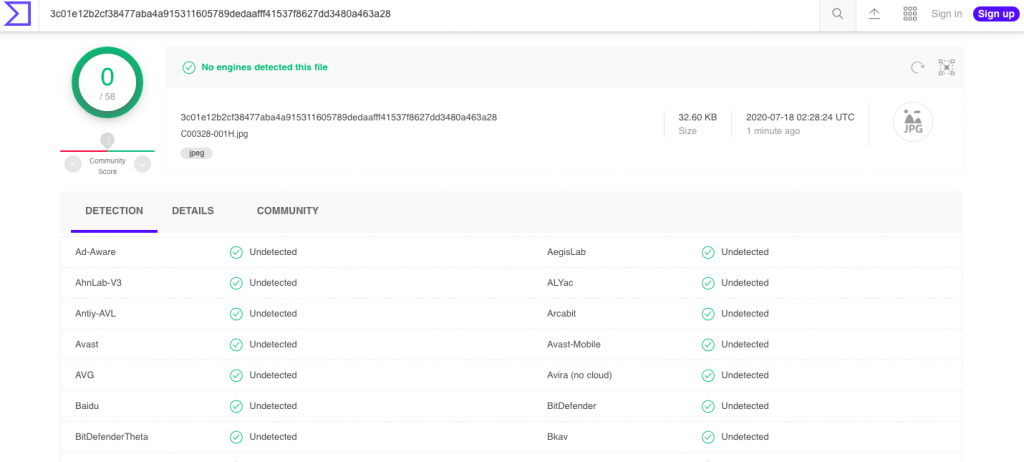Select the Arcabit undetected check icon
Viewport: 1024px width, 462px height.
click(x=708, y=314)
